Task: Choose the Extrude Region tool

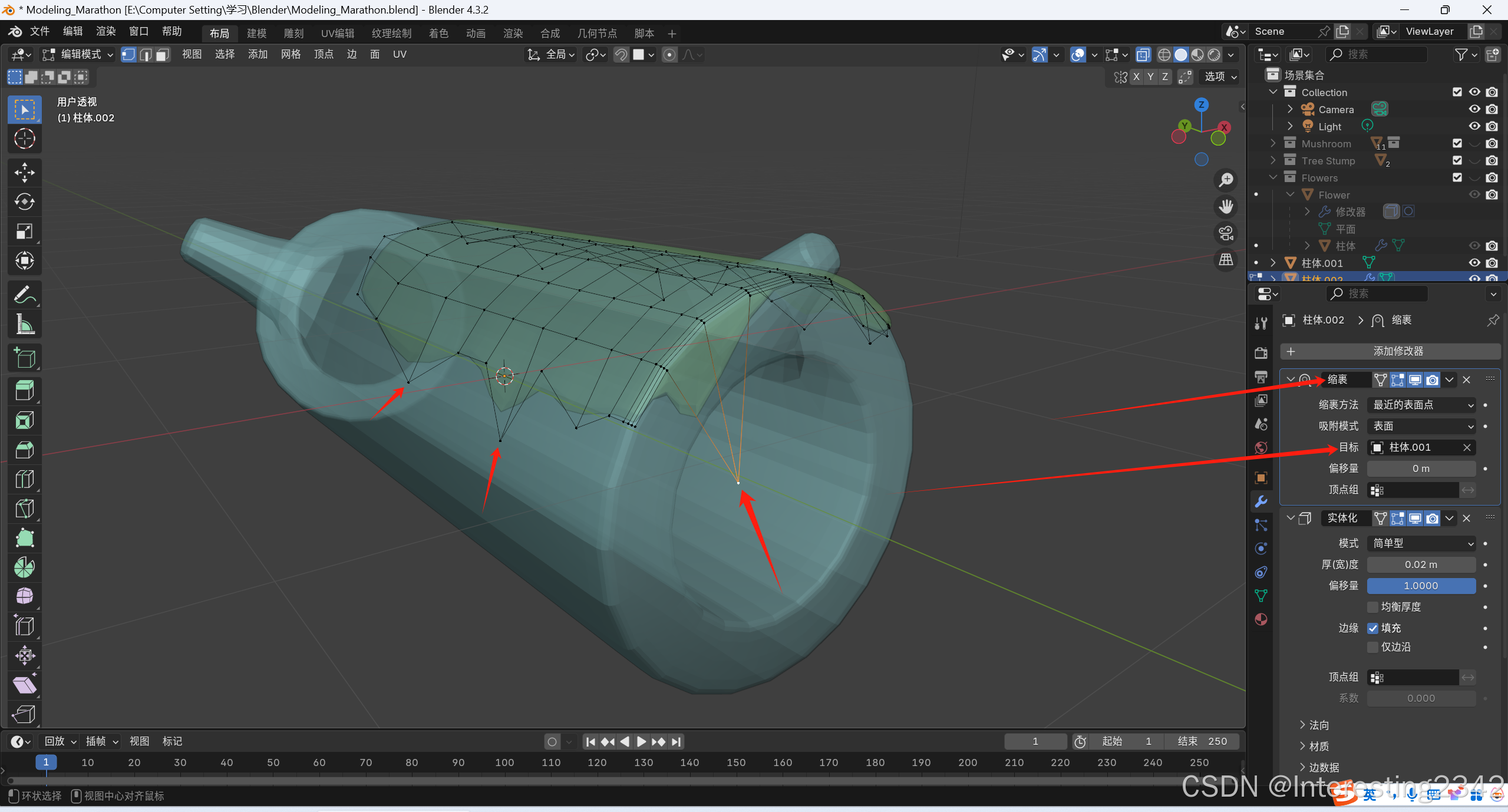Action: tap(24, 390)
